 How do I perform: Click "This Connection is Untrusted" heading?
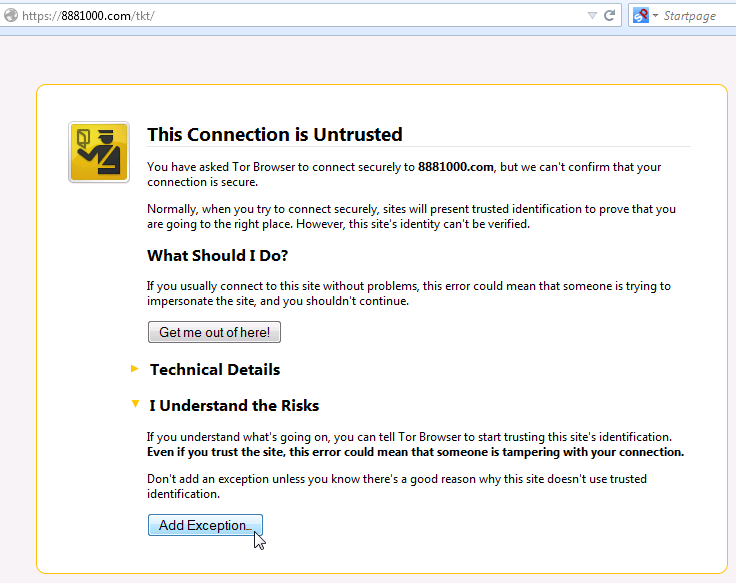(275, 135)
